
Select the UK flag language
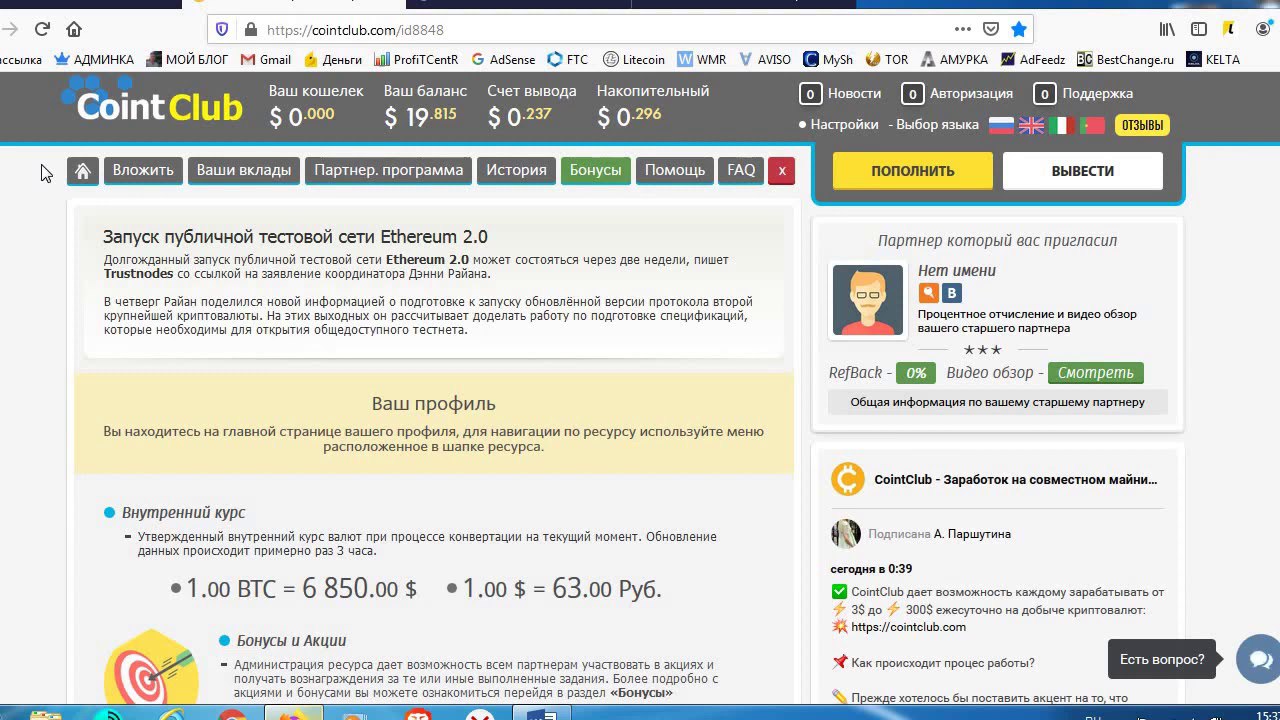pos(1031,125)
